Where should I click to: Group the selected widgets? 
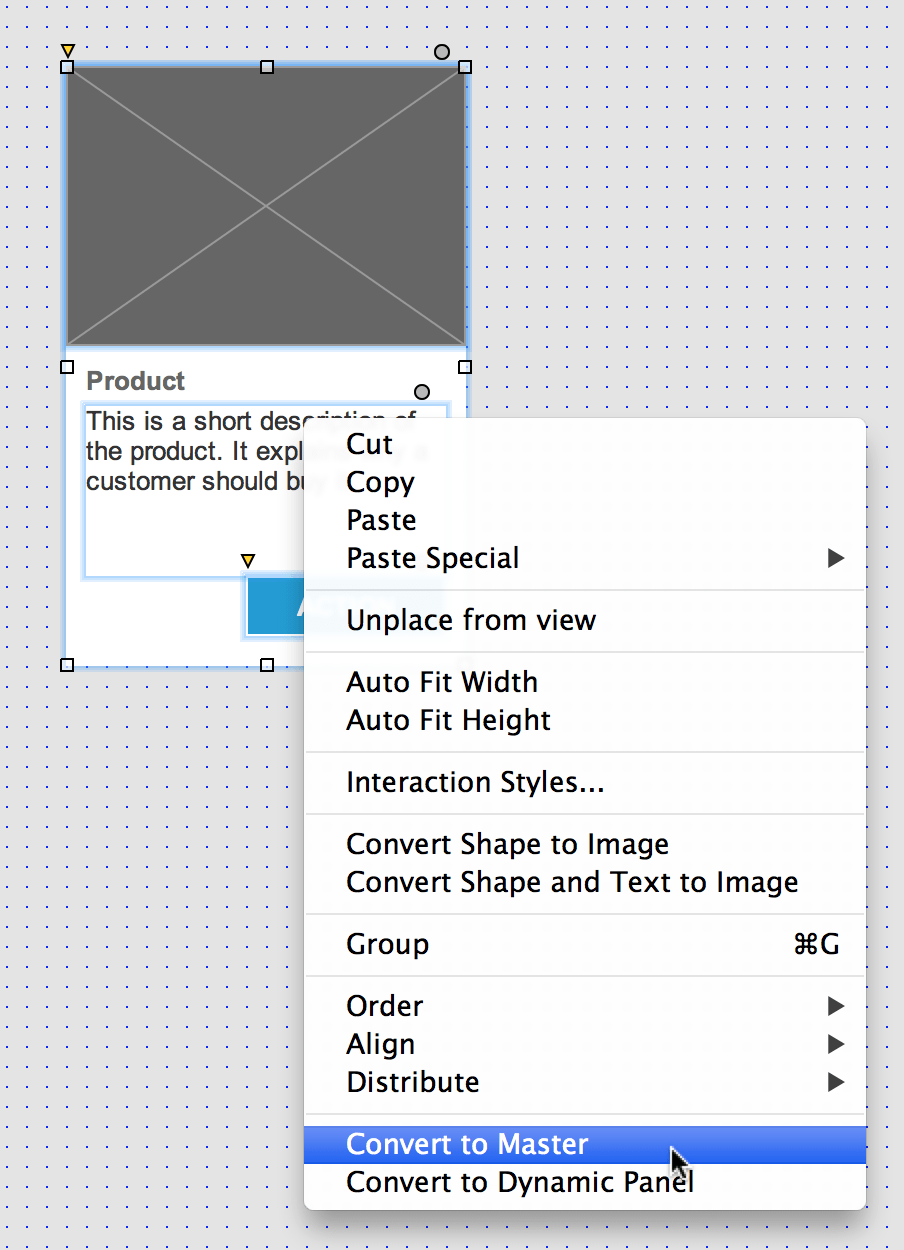coord(585,944)
